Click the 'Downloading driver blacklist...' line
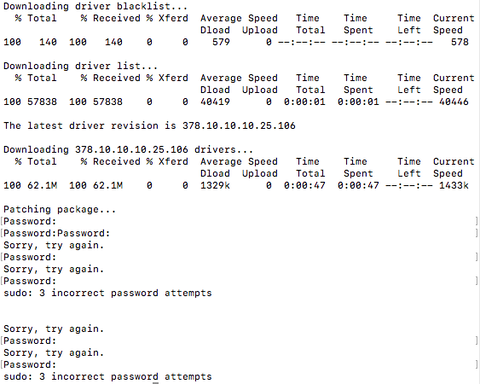This screenshot has height=384, width=480. (95, 6)
